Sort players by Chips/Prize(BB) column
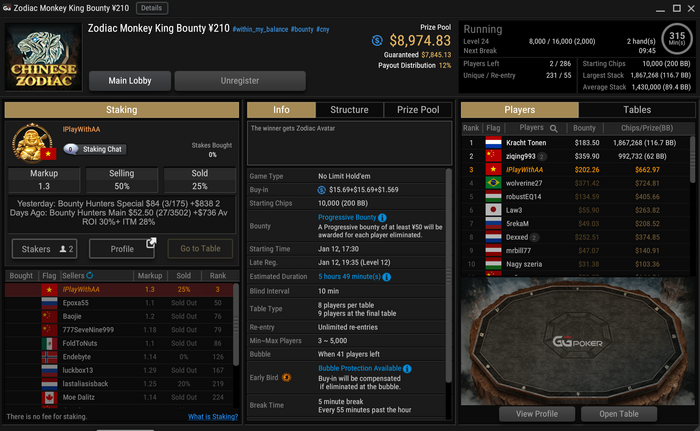The image size is (700, 431). pos(646,128)
